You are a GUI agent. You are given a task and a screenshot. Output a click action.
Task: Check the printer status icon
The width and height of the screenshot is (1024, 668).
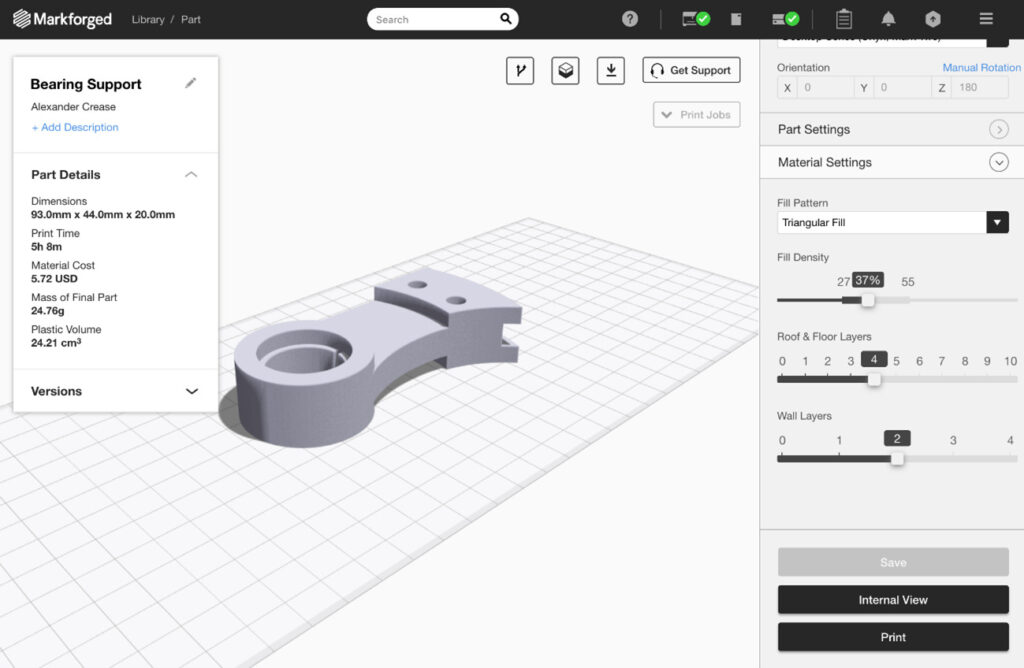[693, 18]
